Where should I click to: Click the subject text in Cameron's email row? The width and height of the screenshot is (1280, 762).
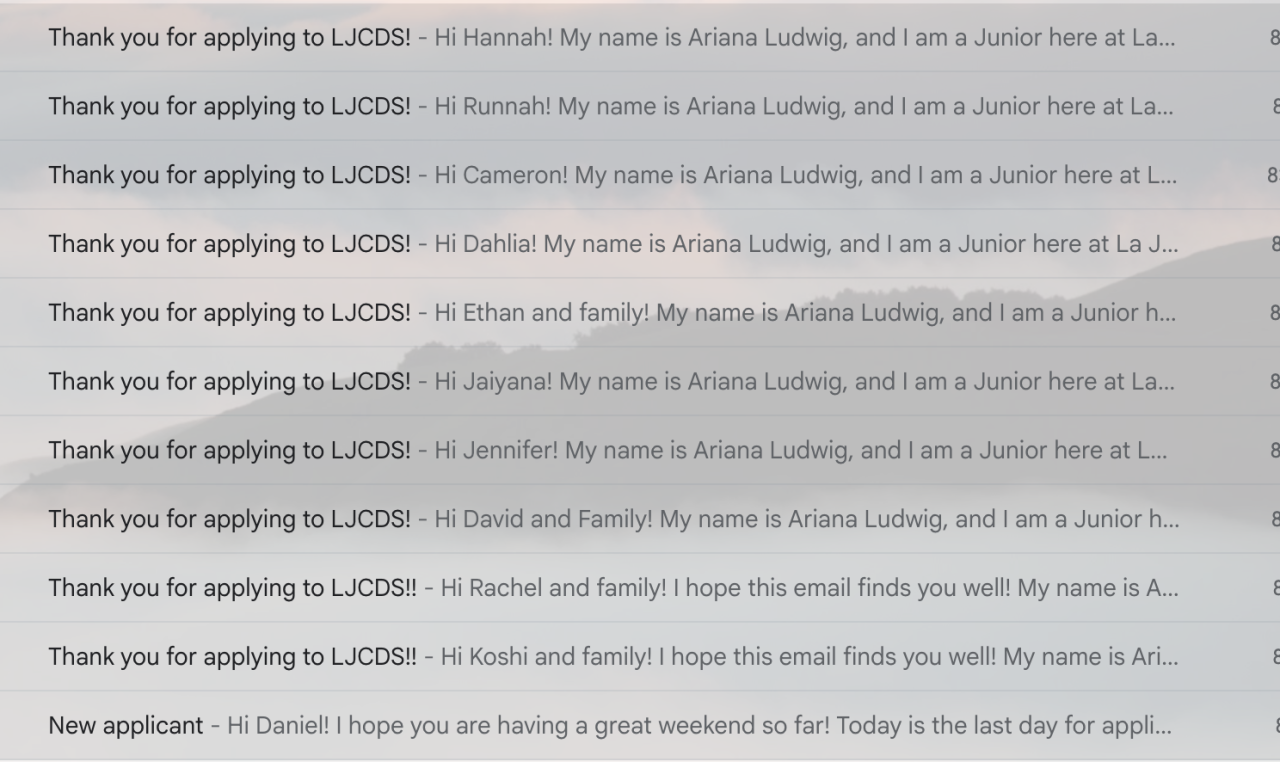(x=229, y=175)
